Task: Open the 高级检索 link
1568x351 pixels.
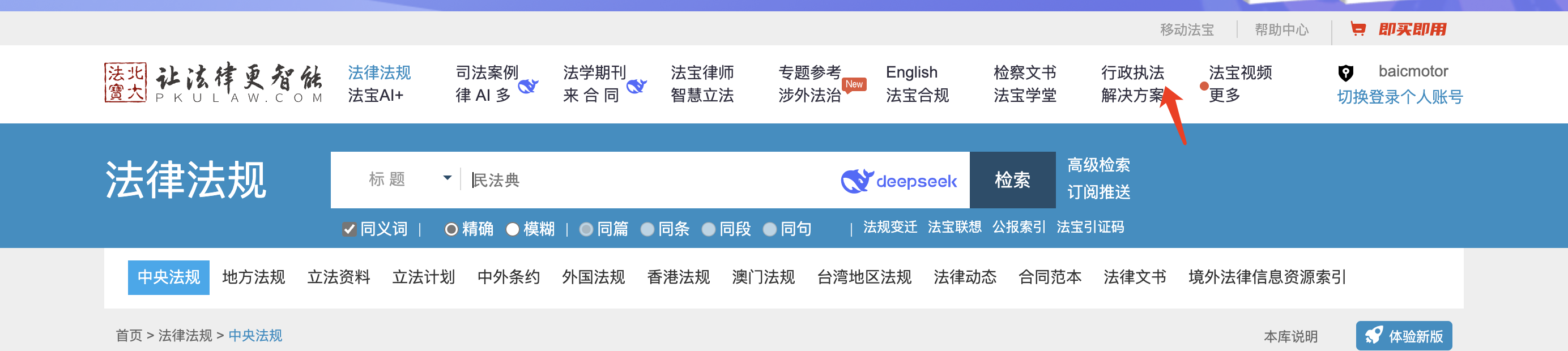Action: pos(1098,165)
